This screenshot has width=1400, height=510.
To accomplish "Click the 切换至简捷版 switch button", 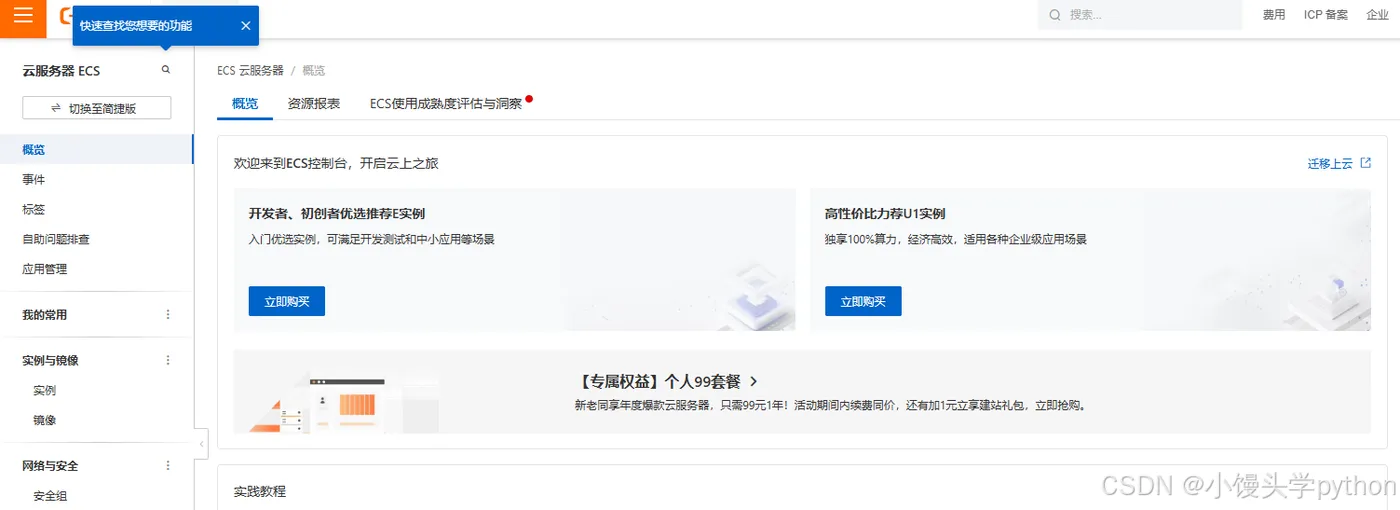I will pyautogui.click(x=97, y=108).
